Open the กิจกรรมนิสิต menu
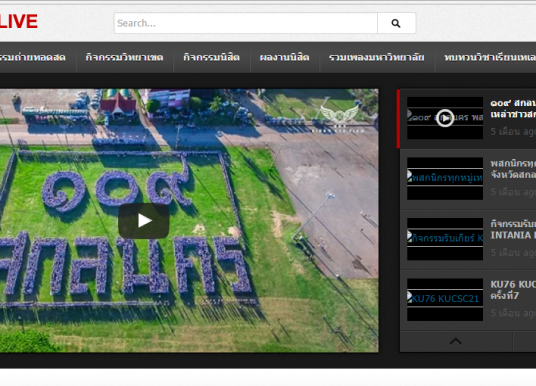Image resolution: width=536 pixels, height=386 pixels. [212, 57]
